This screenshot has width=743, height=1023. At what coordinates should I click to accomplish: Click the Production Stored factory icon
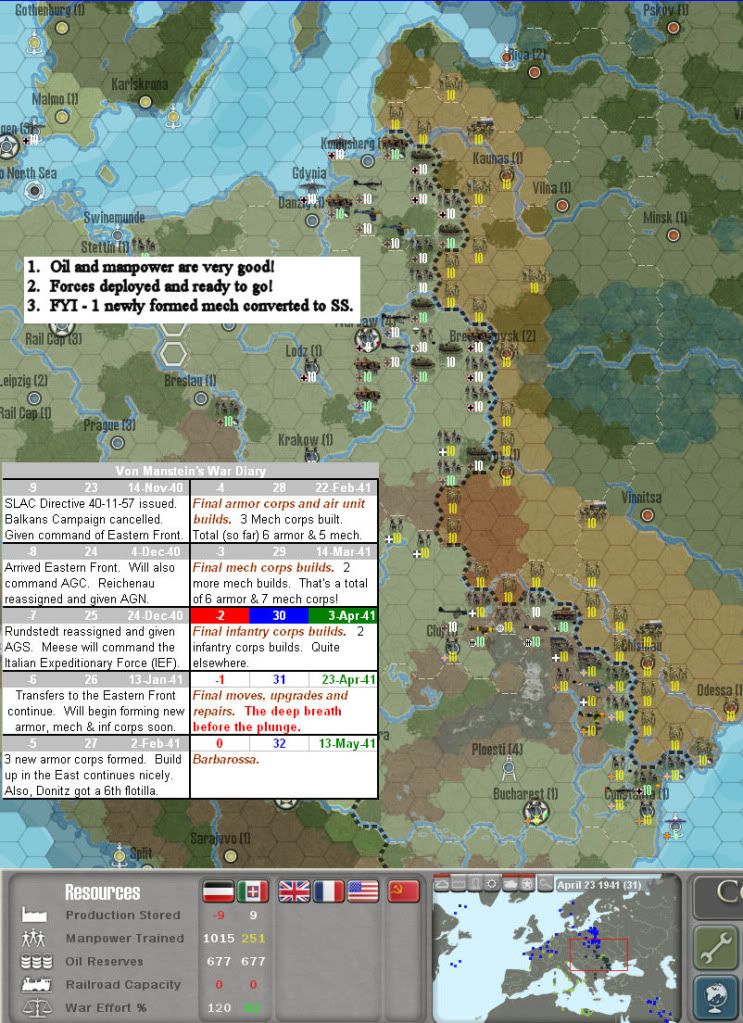click(34, 915)
